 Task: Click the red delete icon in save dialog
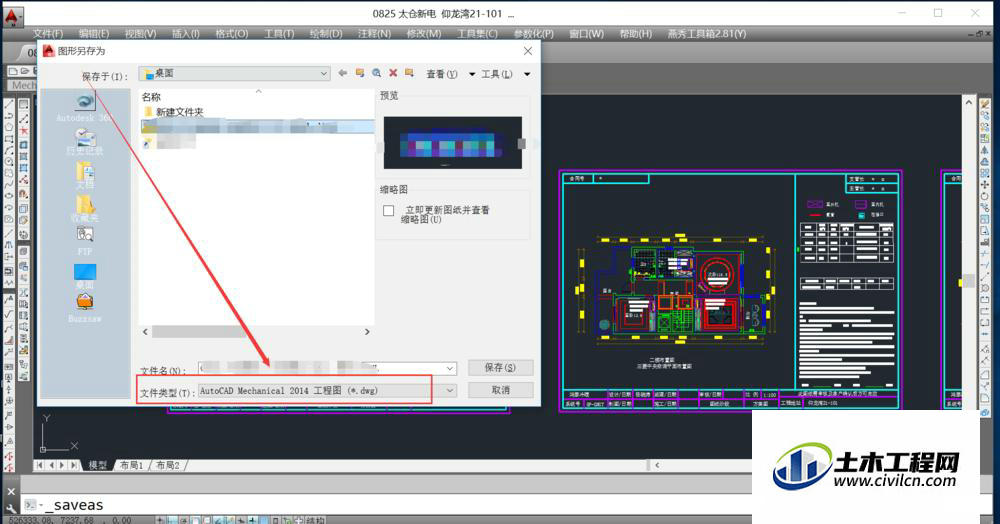(x=393, y=73)
